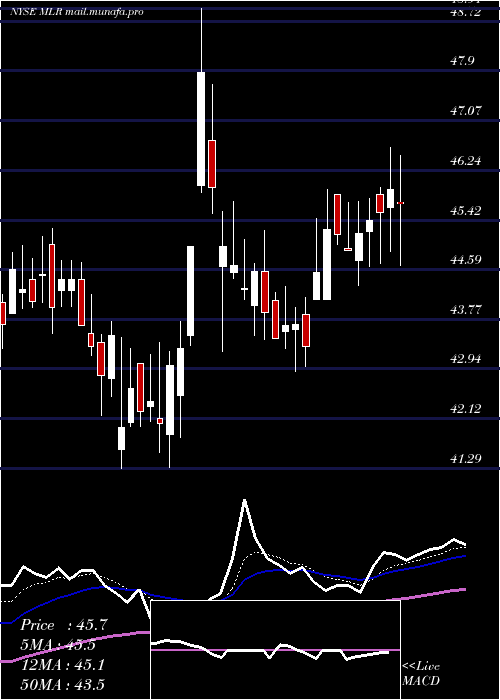Select the 46.24 price axis label
This screenshot has width=500, height=700.
point(467,160)
